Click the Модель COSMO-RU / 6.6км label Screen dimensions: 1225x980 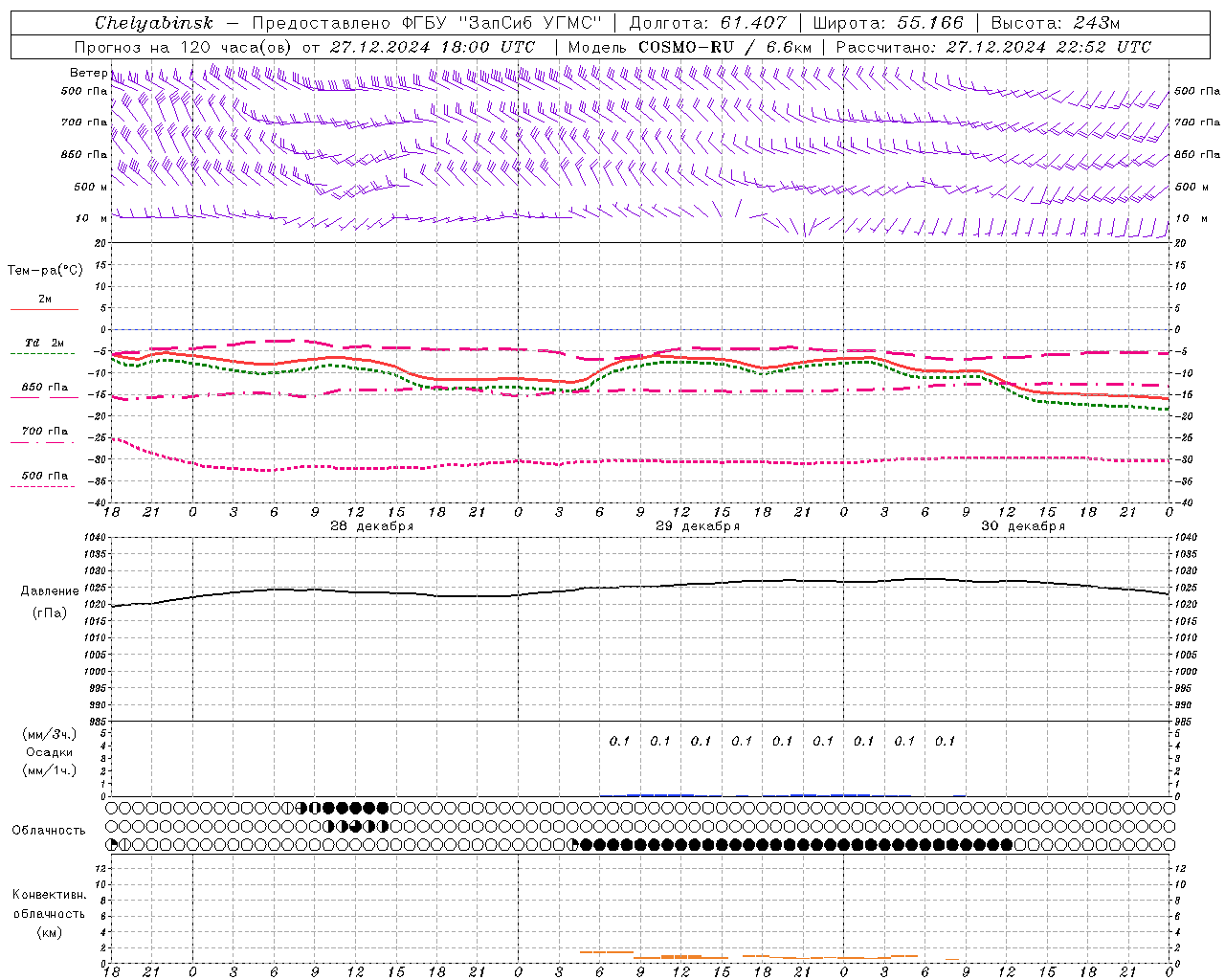click(689, 47)
